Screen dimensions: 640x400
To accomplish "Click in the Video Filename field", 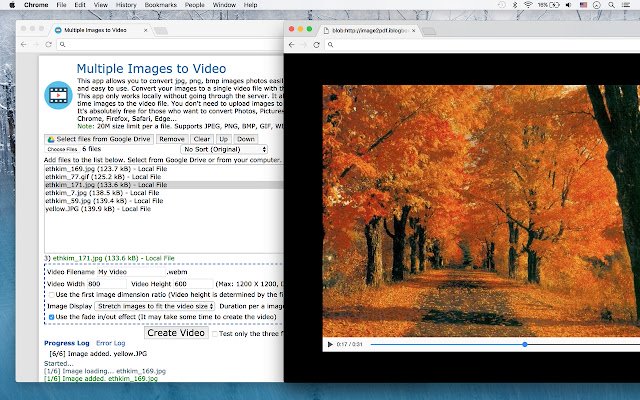I will point(130,272).
